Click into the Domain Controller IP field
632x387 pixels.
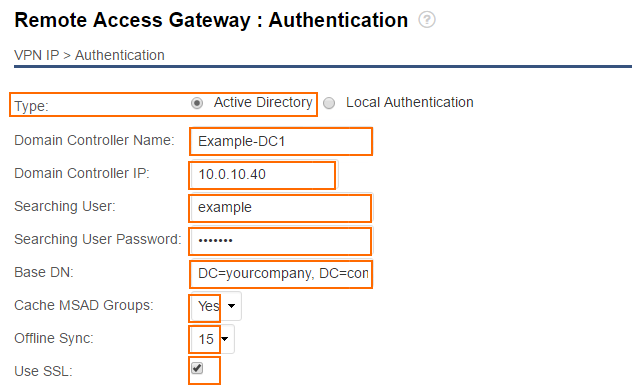click(x=264, y=175)
